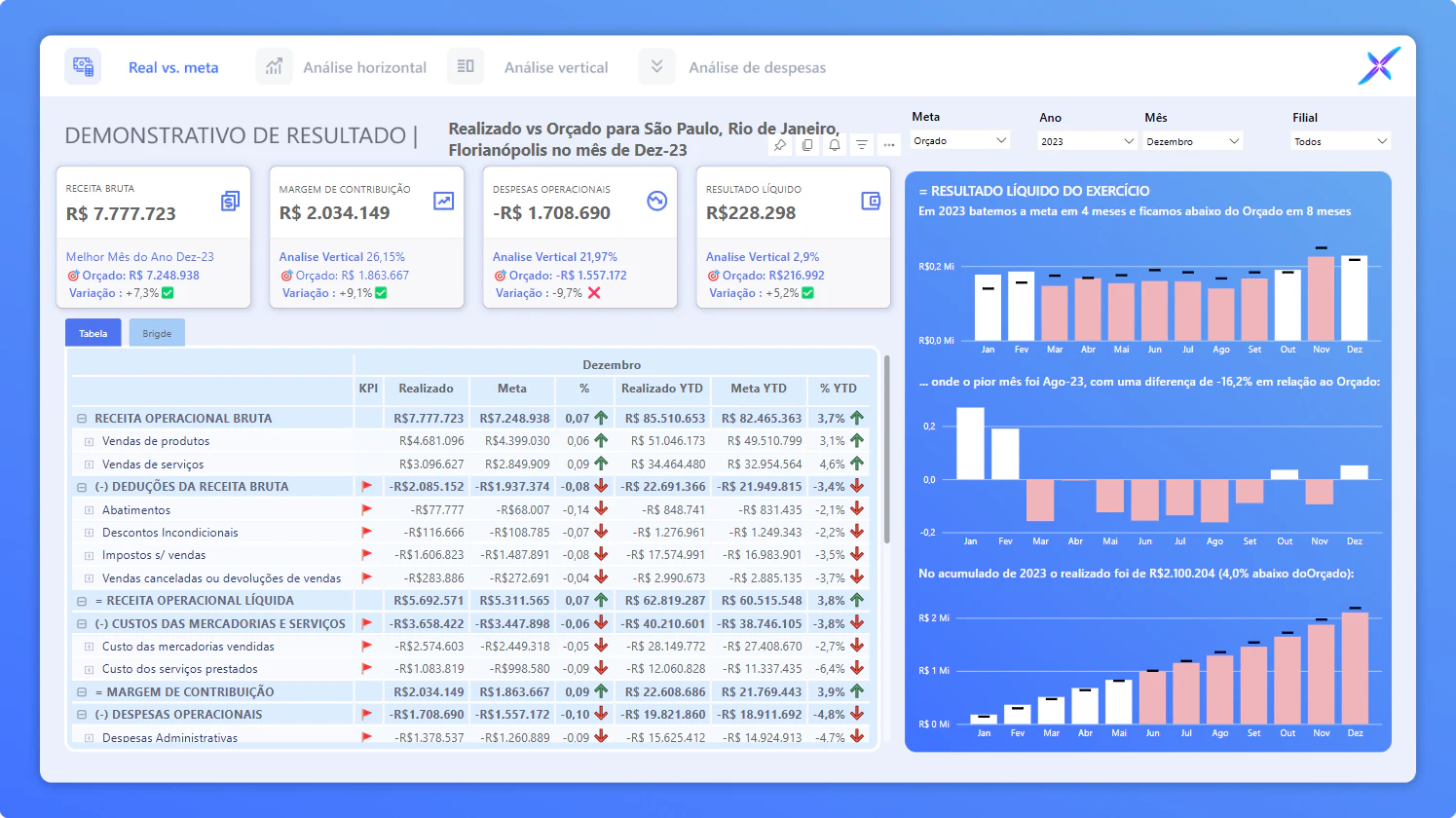Go to the Análise horizontal page

pyautogui.click(x=364, y=67)
